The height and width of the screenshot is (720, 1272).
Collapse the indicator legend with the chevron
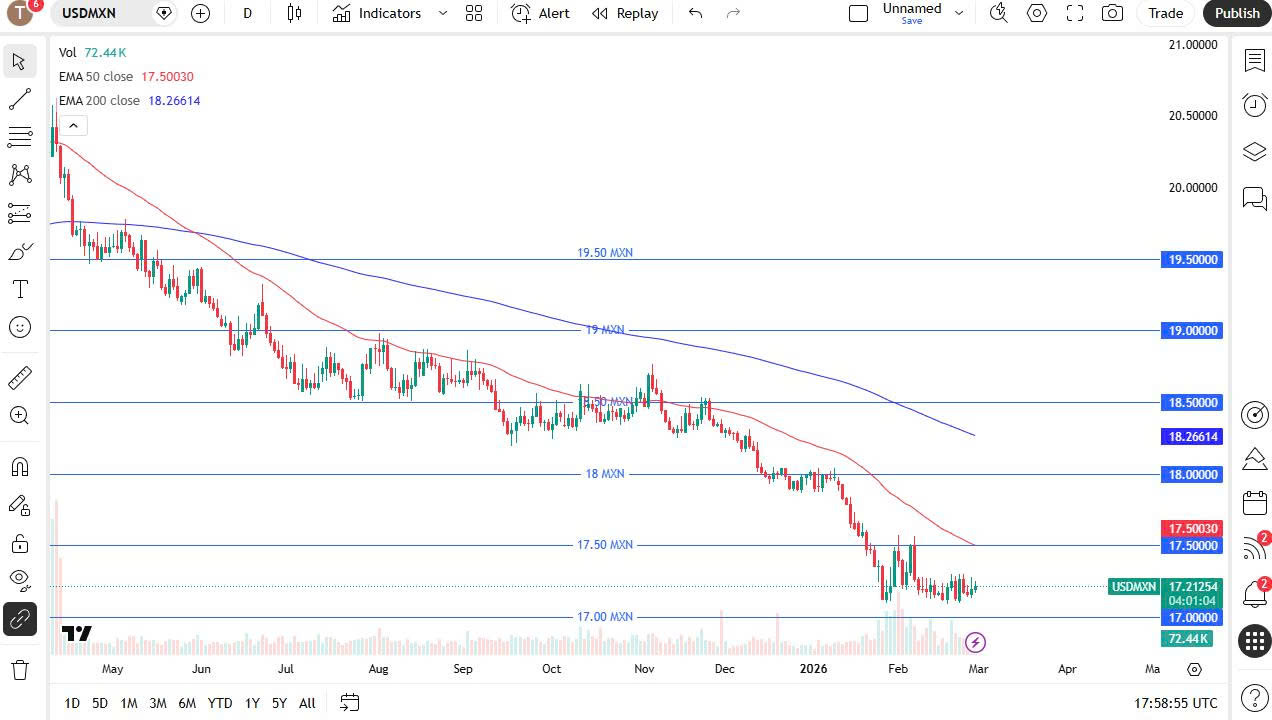click(73, 125)
